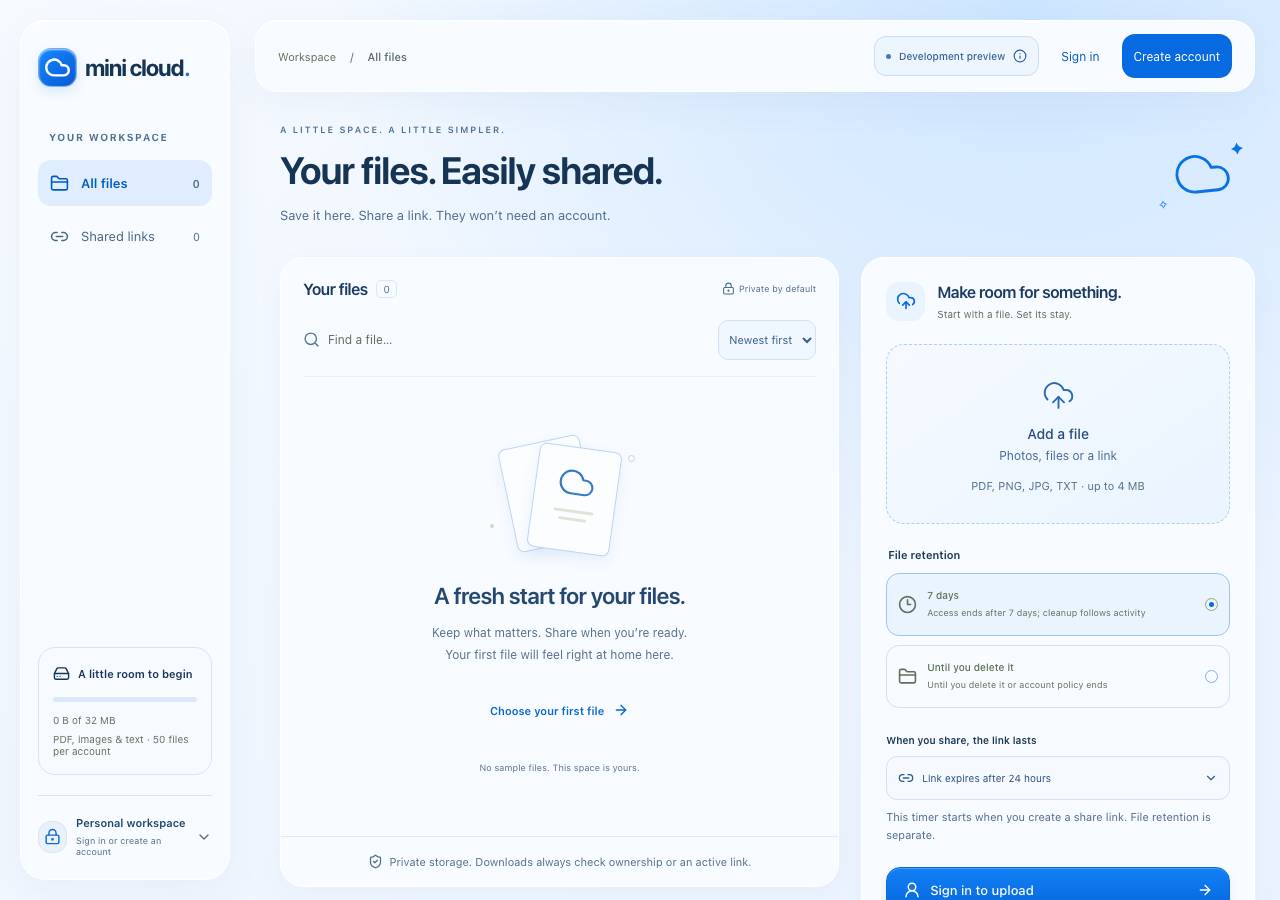
Task: Expand the Personal workspace chevron
Action: (204, 837)
